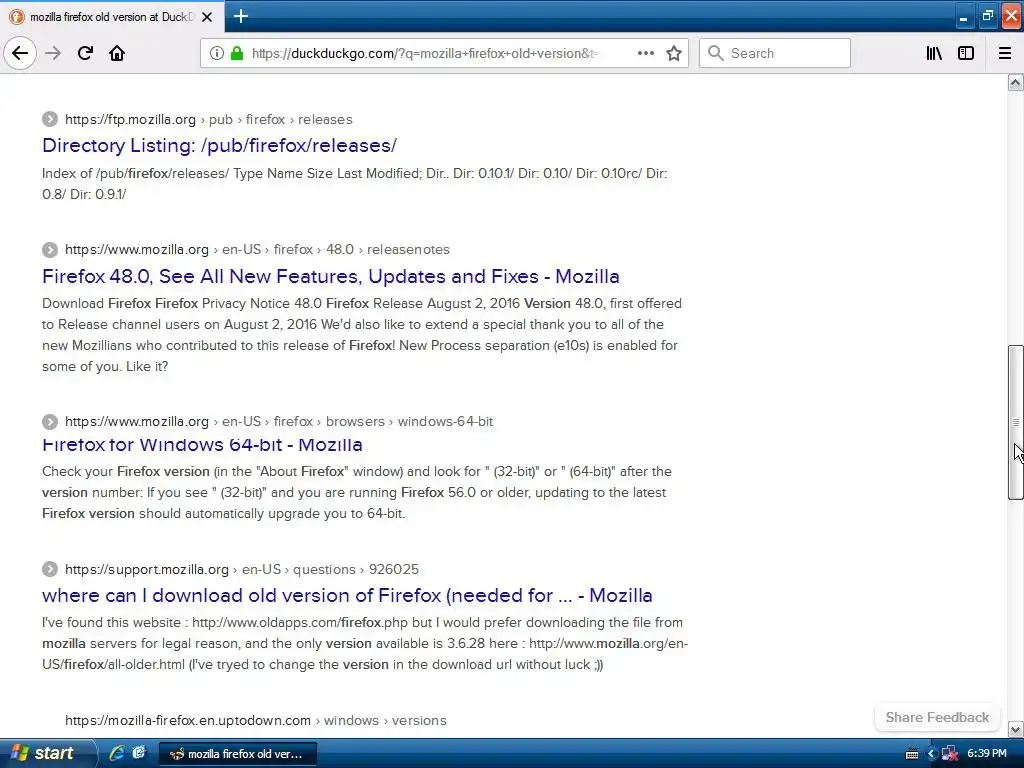The width and height of the screenshot is (1024, 768).
Task: Expand hidden tray icons arrow
Action: [932, 754]
